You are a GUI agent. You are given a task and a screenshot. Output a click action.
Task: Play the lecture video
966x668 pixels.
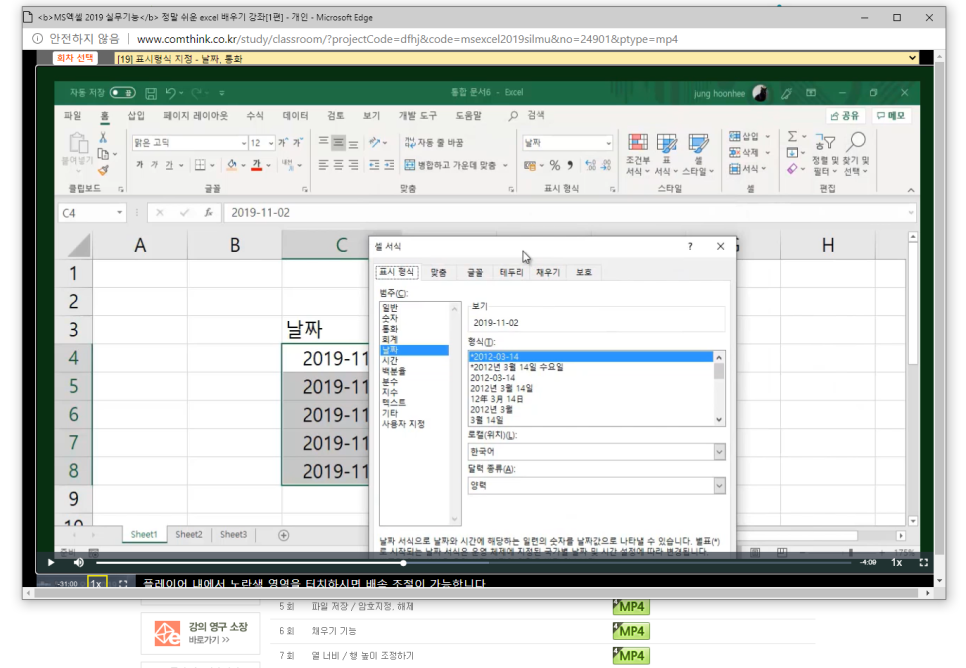(51, 562)
